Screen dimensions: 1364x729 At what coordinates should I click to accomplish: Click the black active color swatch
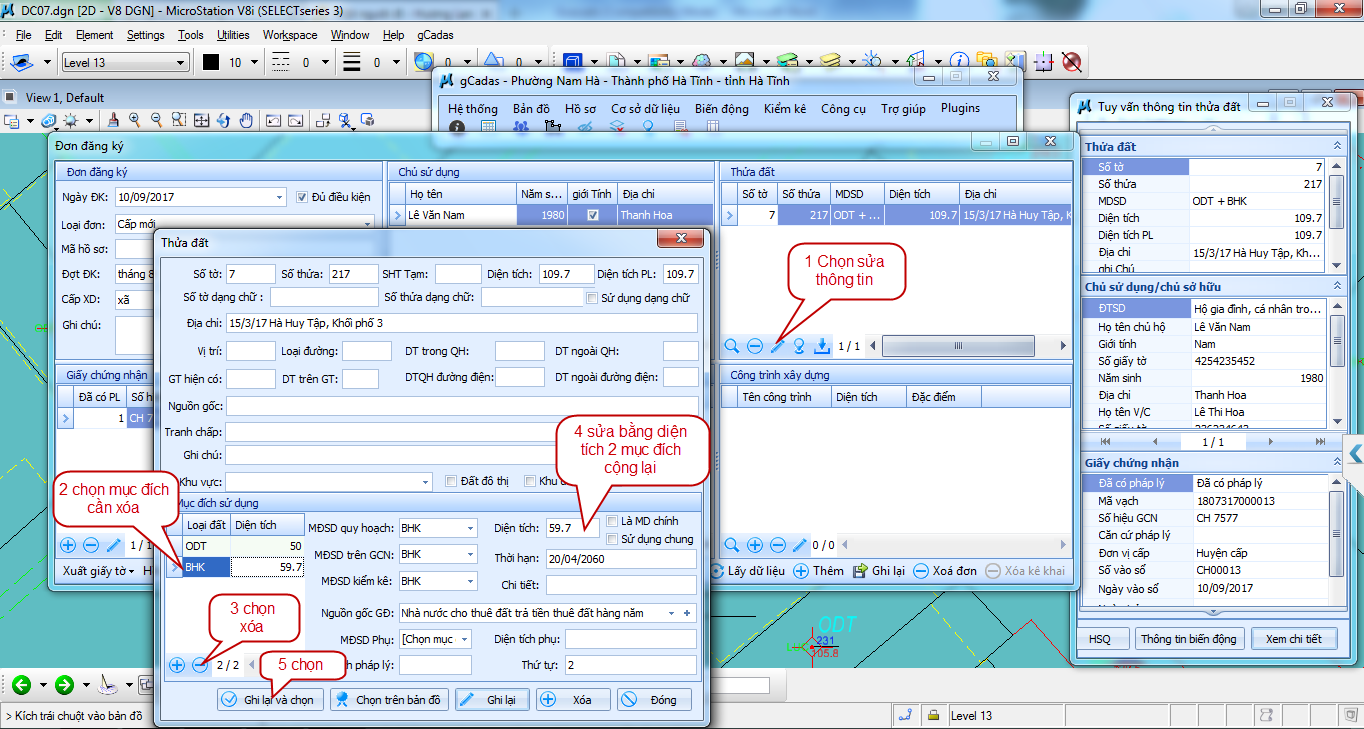(211, 63)
